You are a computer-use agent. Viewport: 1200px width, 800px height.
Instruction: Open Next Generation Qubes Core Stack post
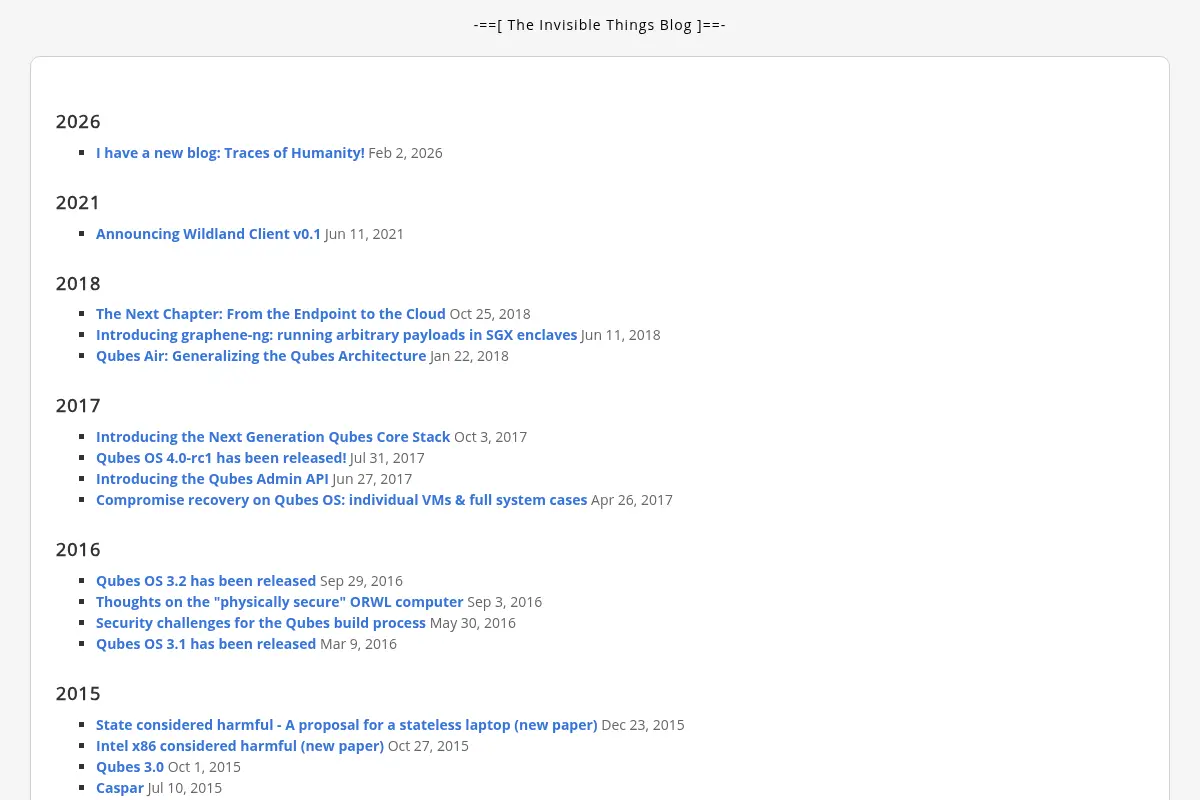pyautogui.click(x=273, y=437)
